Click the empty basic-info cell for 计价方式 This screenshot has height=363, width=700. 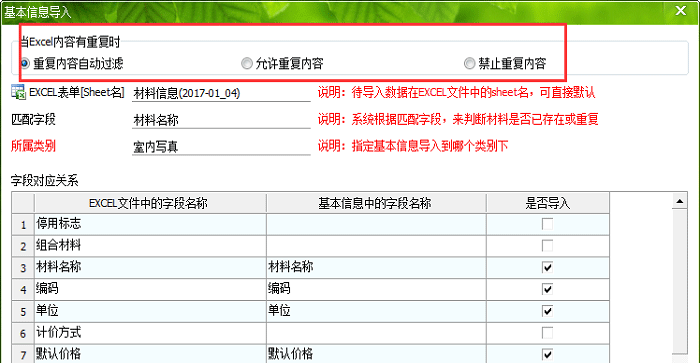[x=376, y=333]
